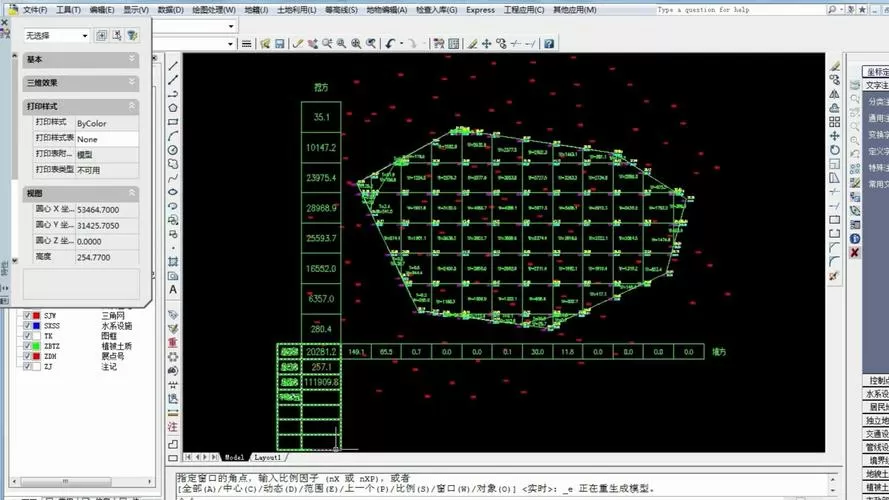Click the Rotate tool icon
The height and width of the screenshot is (500, 889).
835,150
